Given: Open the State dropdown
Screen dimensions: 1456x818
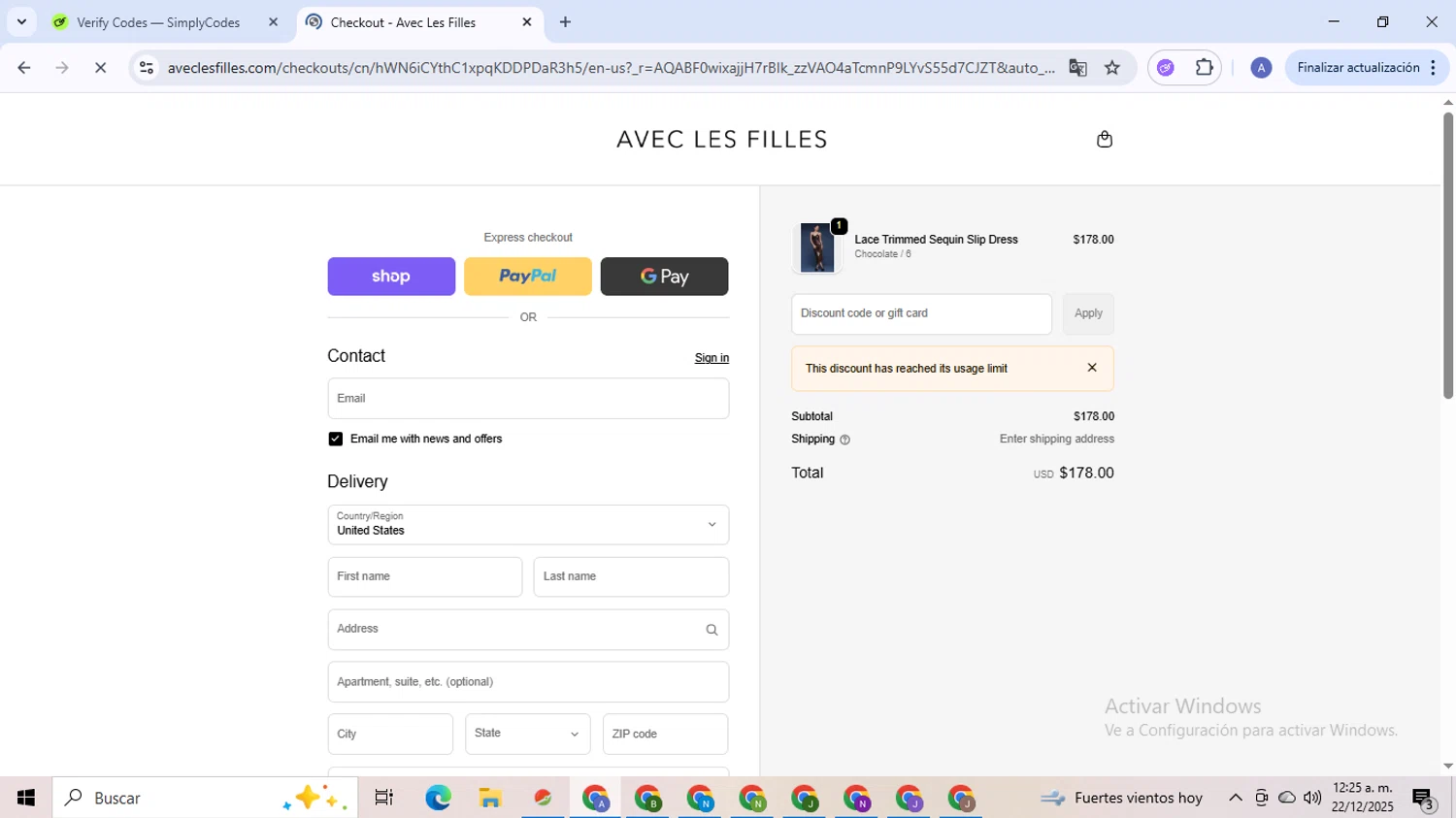Looking at the screenshot, I should (x=528, y=735).
